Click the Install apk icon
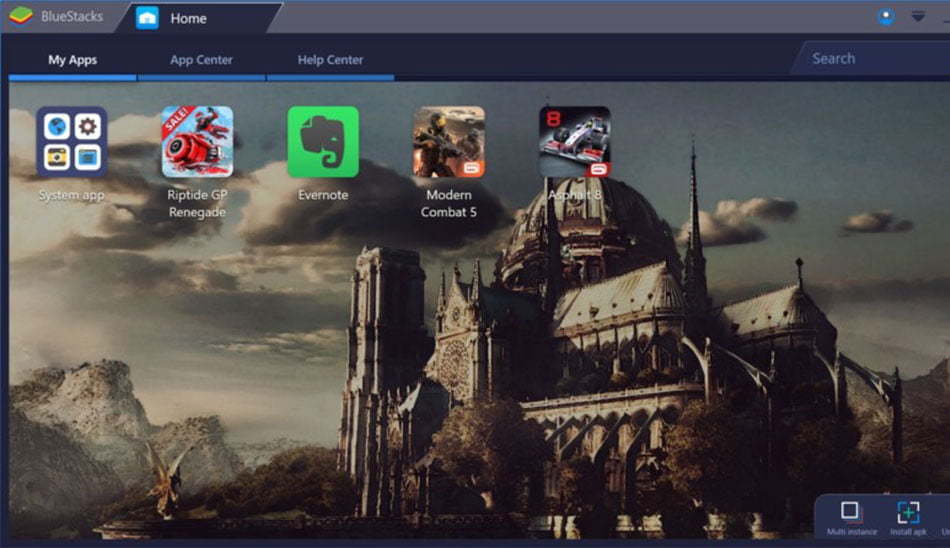 point(908,512)
